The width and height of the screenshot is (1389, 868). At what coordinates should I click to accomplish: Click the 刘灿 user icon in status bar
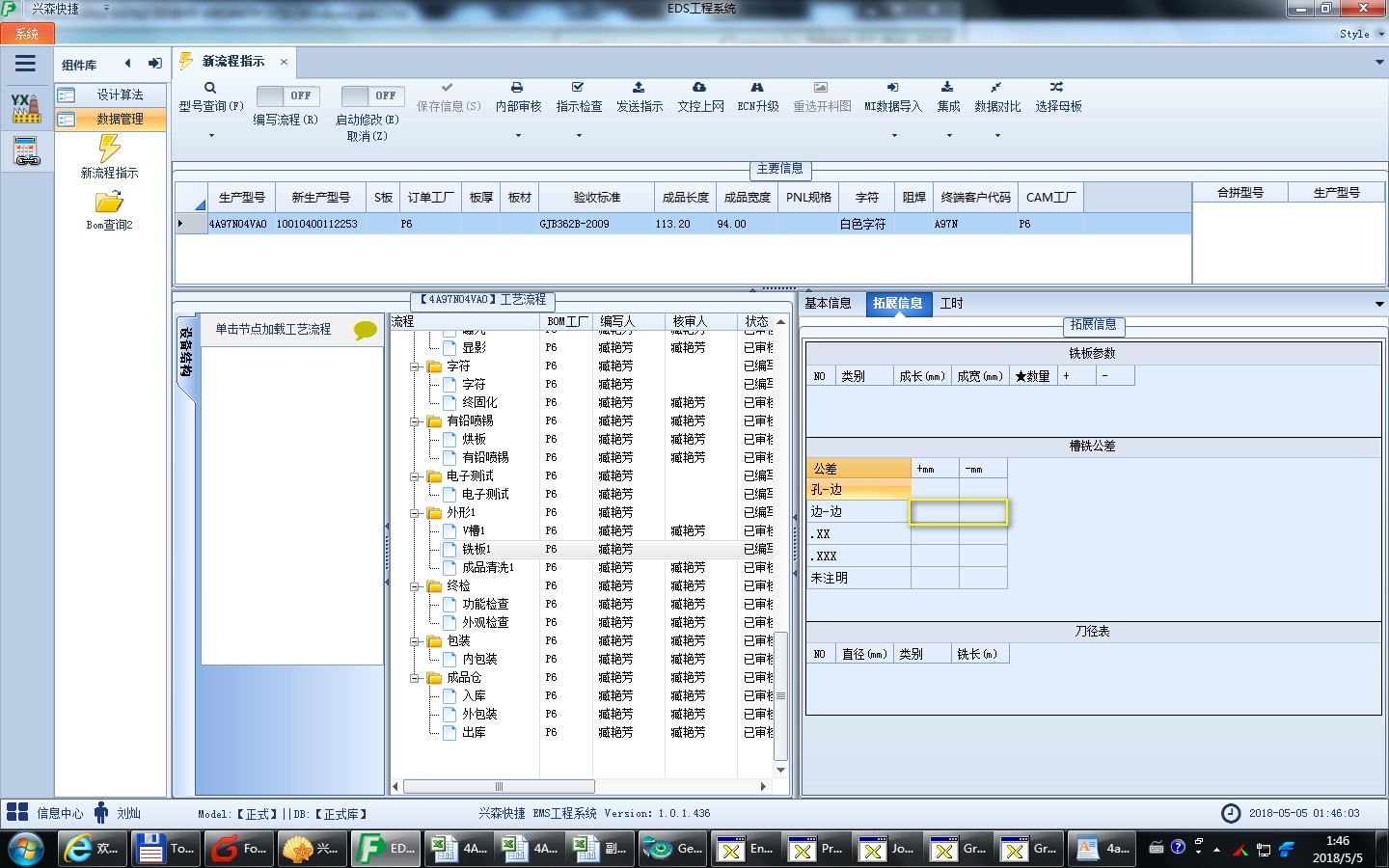point(101,812)
